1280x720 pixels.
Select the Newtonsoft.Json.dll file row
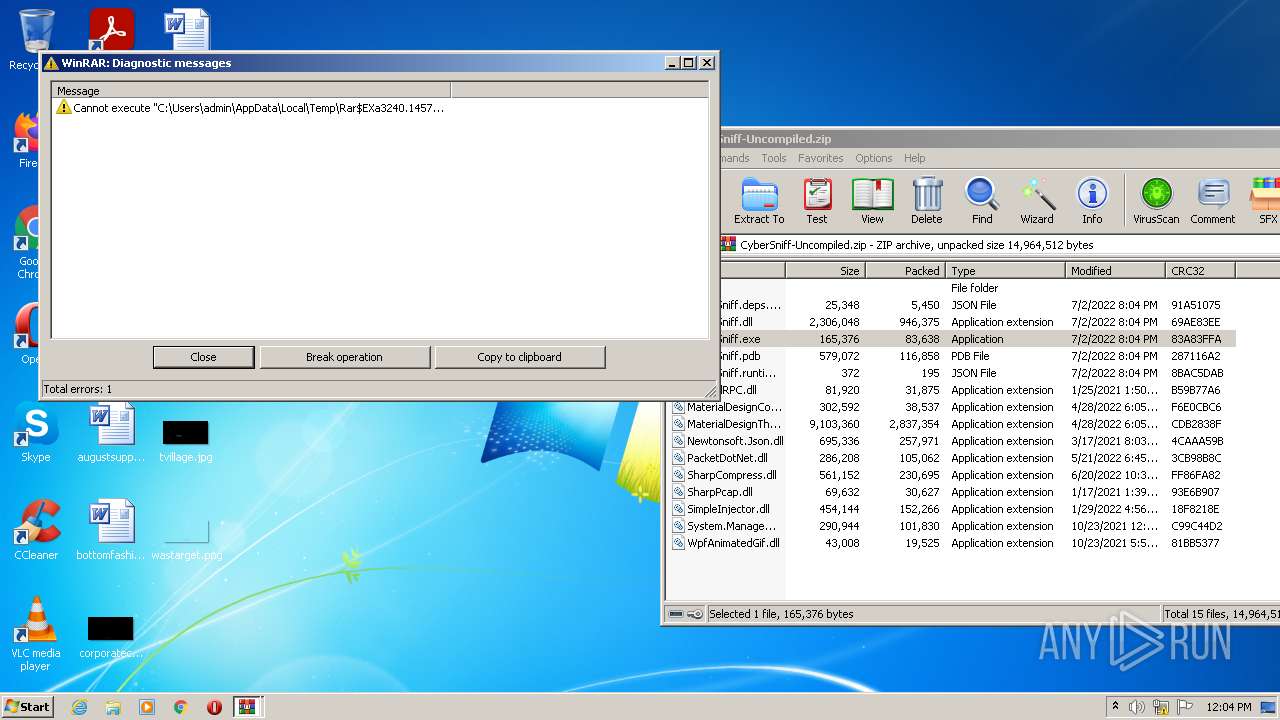click(952, 441)
